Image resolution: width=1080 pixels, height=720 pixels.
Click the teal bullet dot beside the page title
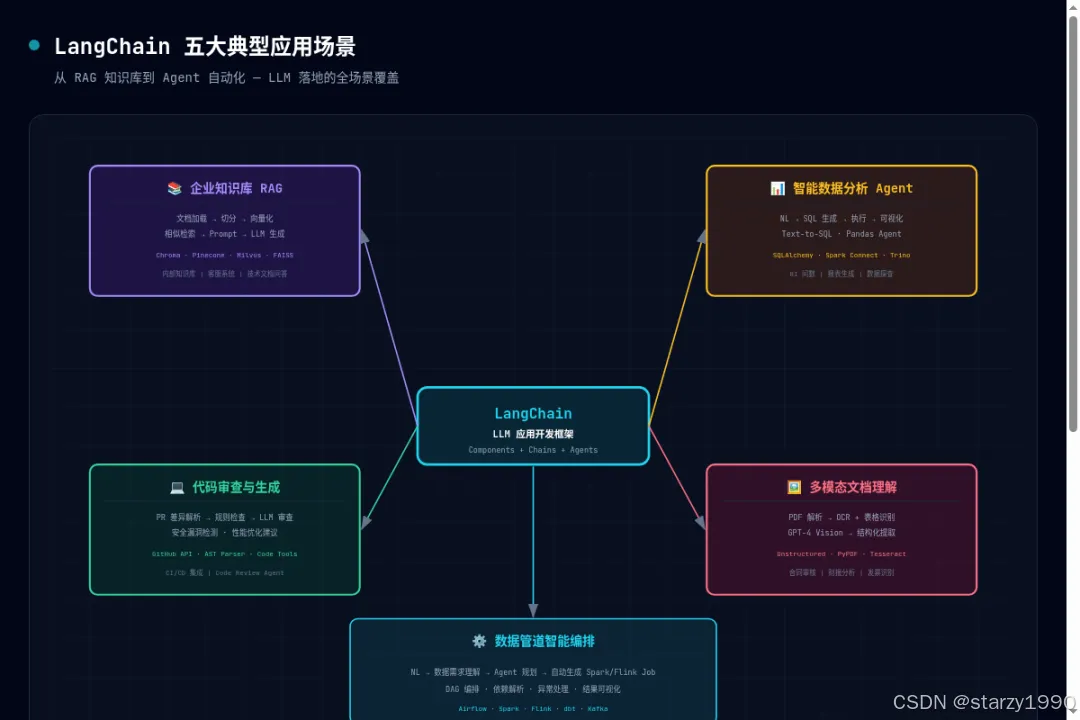click(x=34, y=45)
